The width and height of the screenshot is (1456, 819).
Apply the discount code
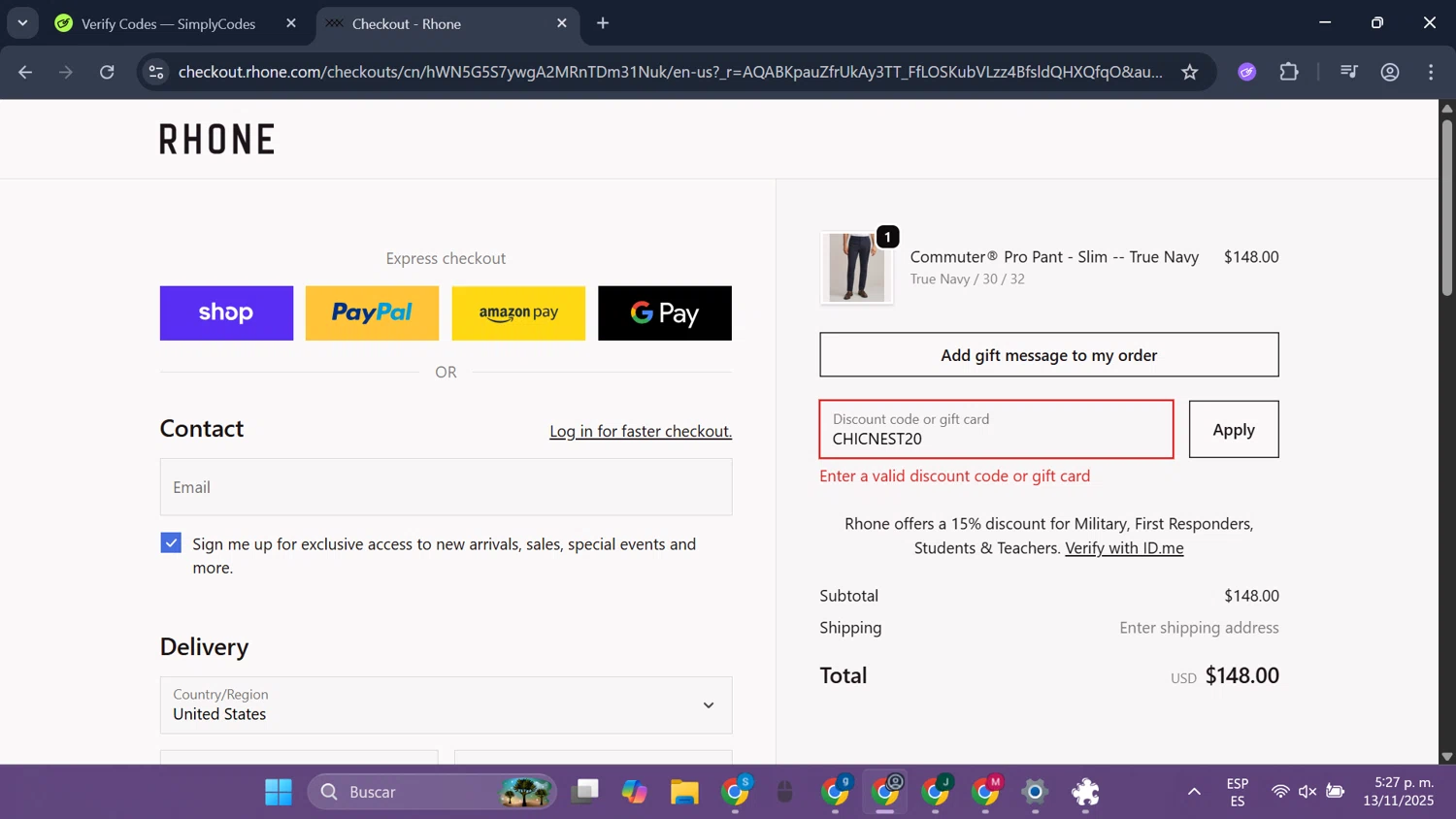(x=1234, y=429)
